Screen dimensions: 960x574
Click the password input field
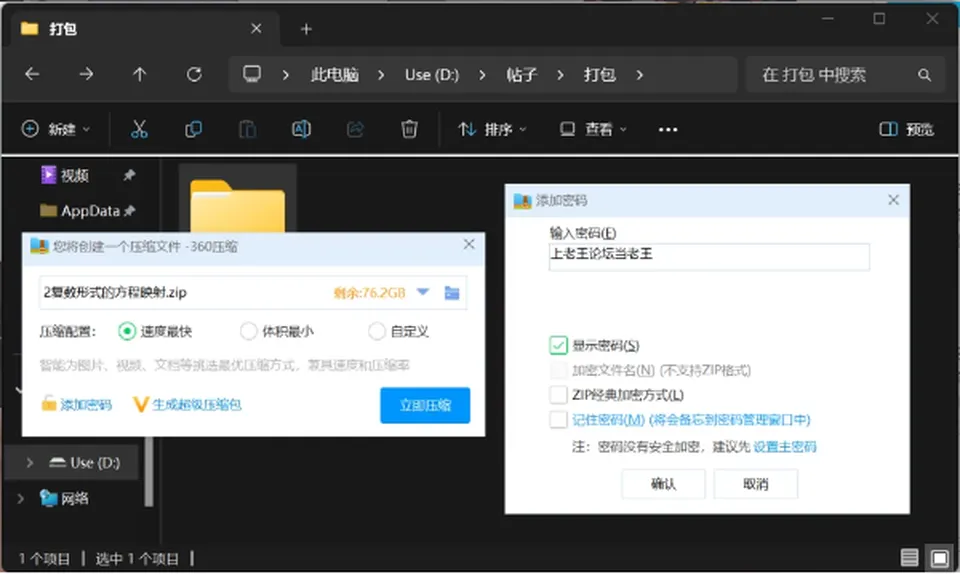click(709, 256)
